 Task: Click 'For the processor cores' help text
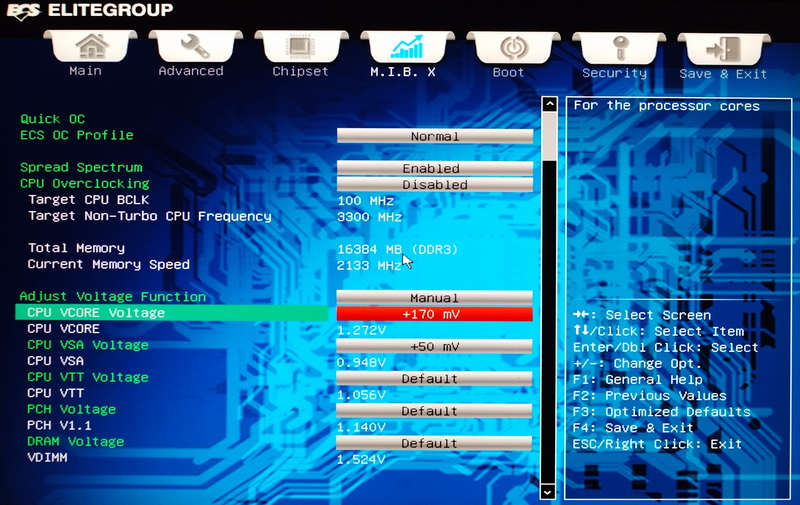tap(666, 106)
